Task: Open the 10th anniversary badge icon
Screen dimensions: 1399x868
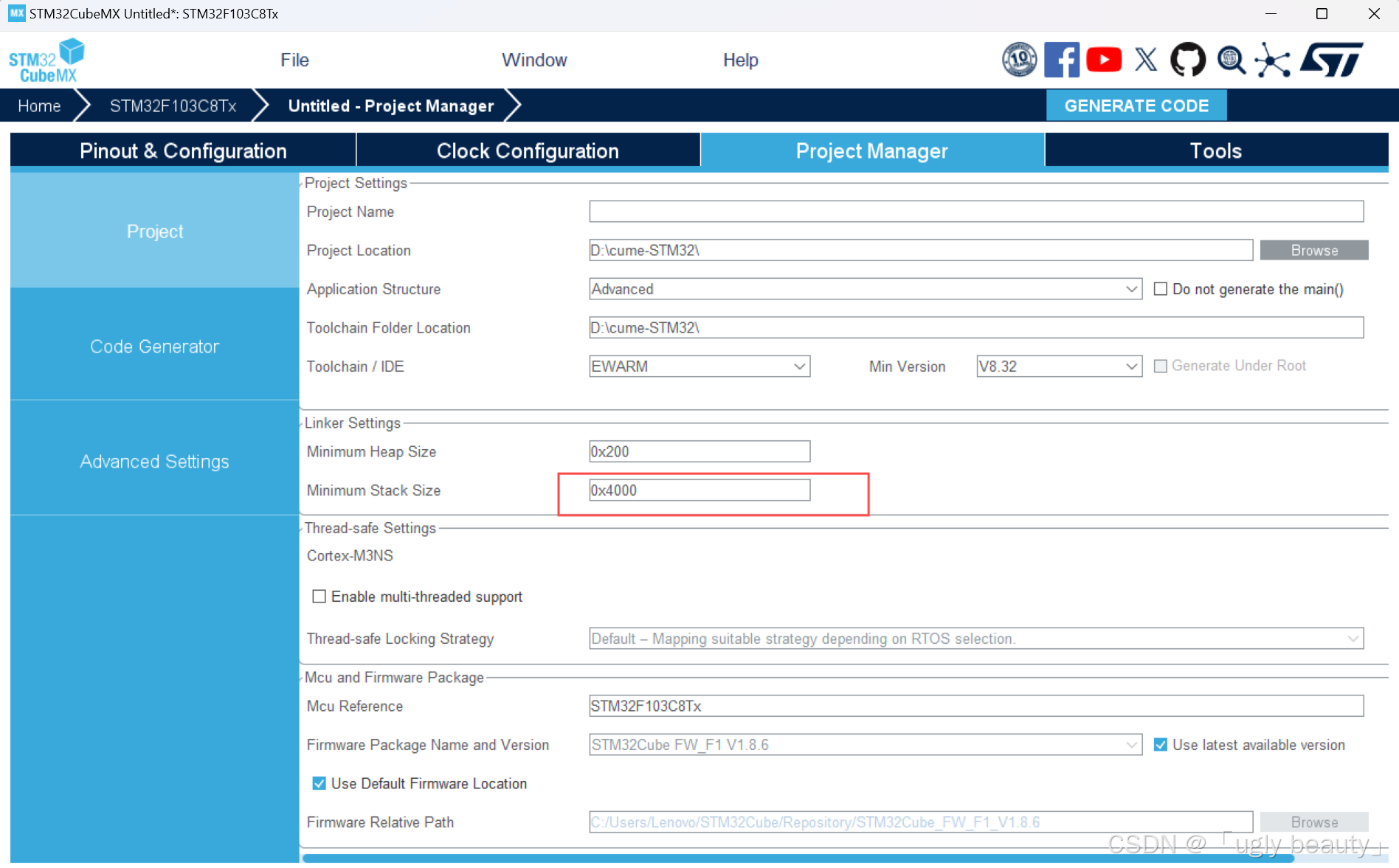Action: [x=1019, y=60]
